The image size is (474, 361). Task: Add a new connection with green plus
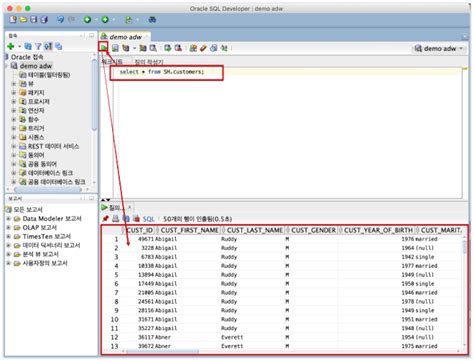tap(11, 46)
